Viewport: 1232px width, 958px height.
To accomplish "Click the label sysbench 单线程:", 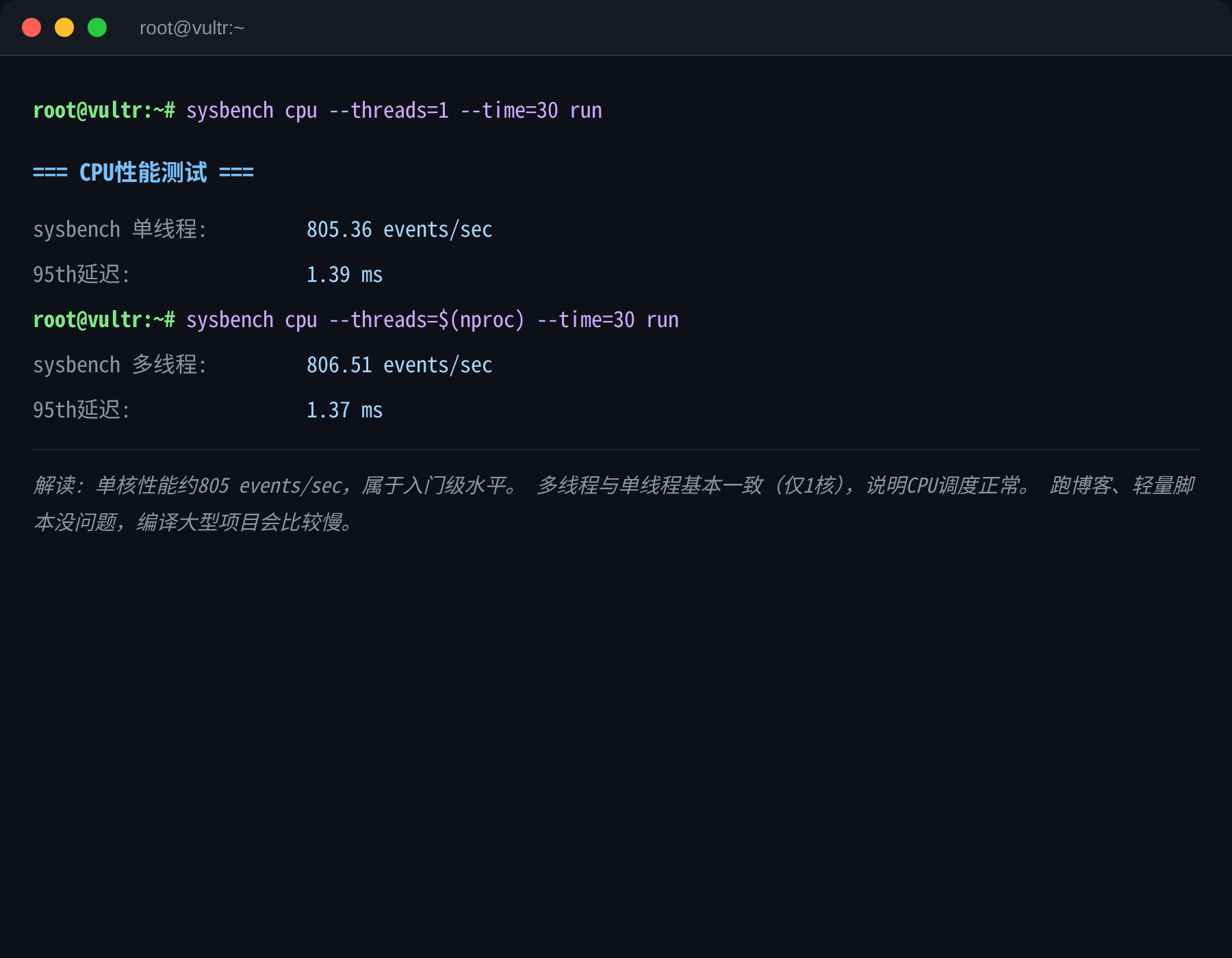I will [120, 229].
